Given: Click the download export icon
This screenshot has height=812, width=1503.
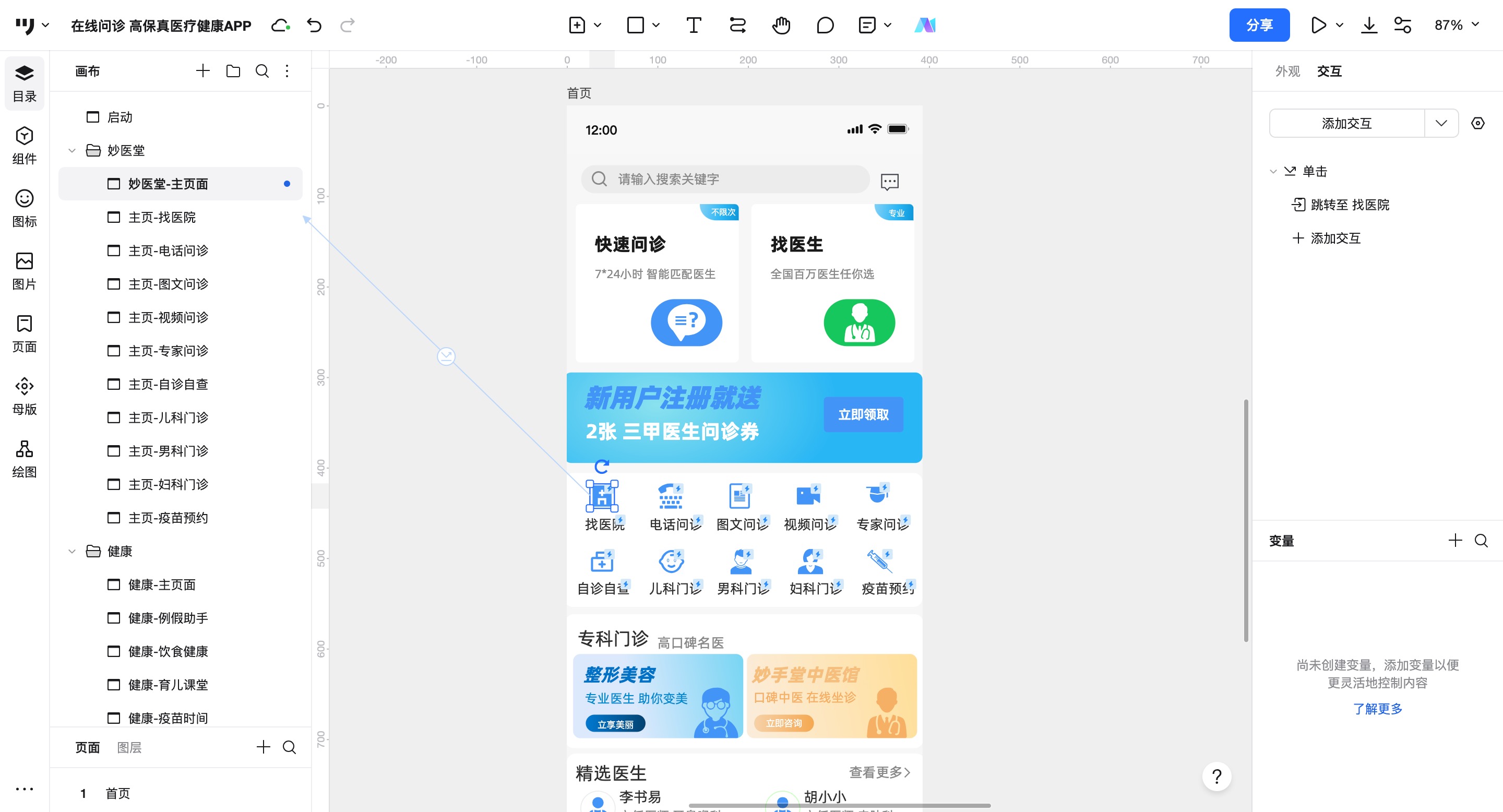Looking at the screenshot, I should (x=1369, y=25).
